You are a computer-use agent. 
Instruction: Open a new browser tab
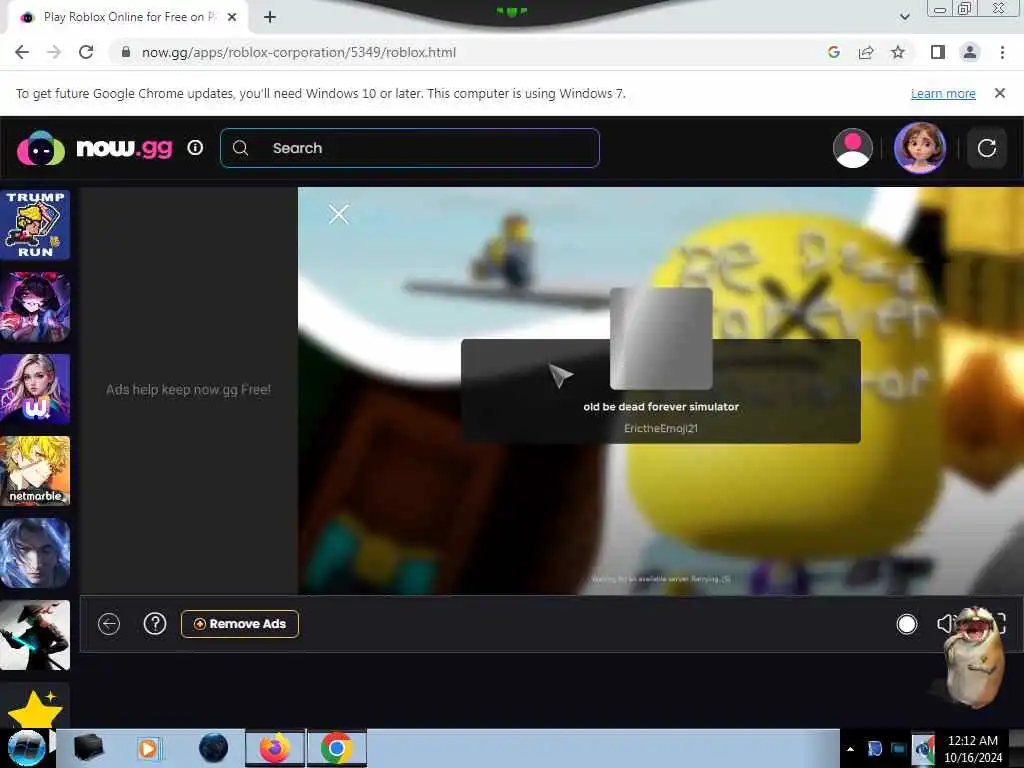(x=270, y=17)
